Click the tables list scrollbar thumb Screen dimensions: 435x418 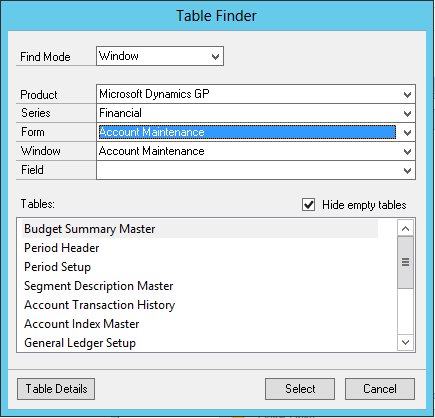point(405,262)
